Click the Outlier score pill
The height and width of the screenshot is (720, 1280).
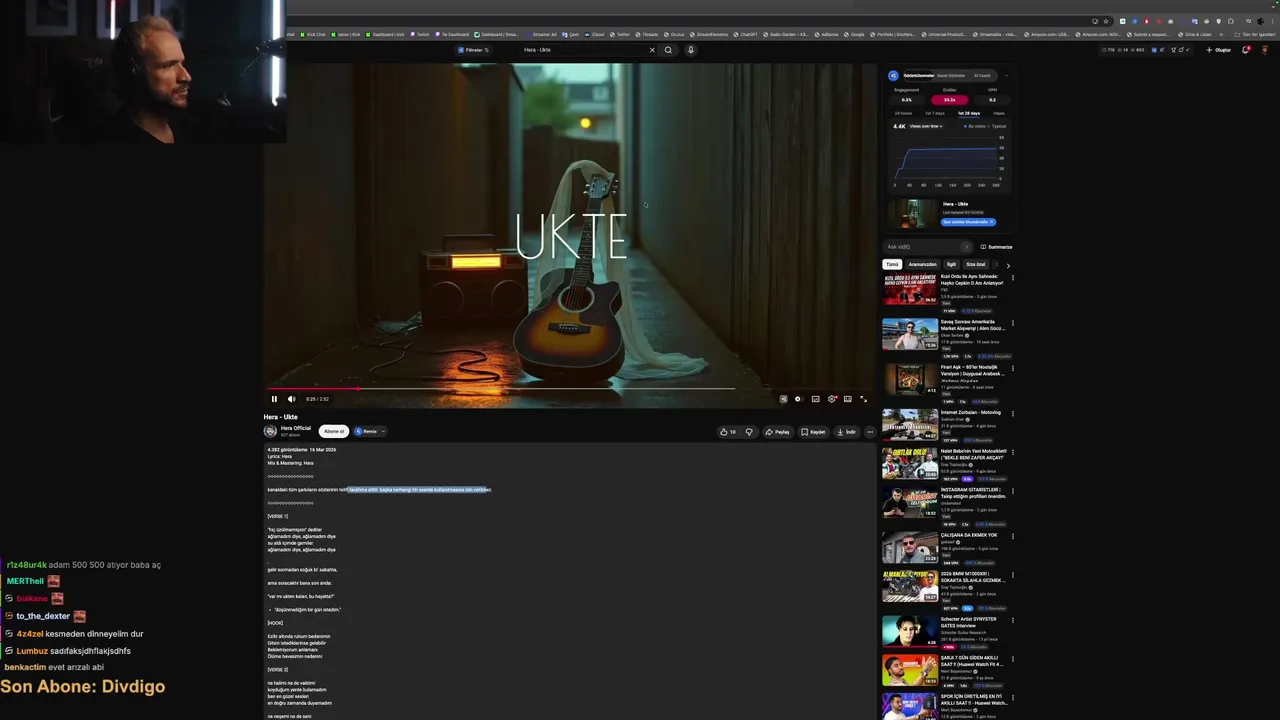[x=949, y=100]
